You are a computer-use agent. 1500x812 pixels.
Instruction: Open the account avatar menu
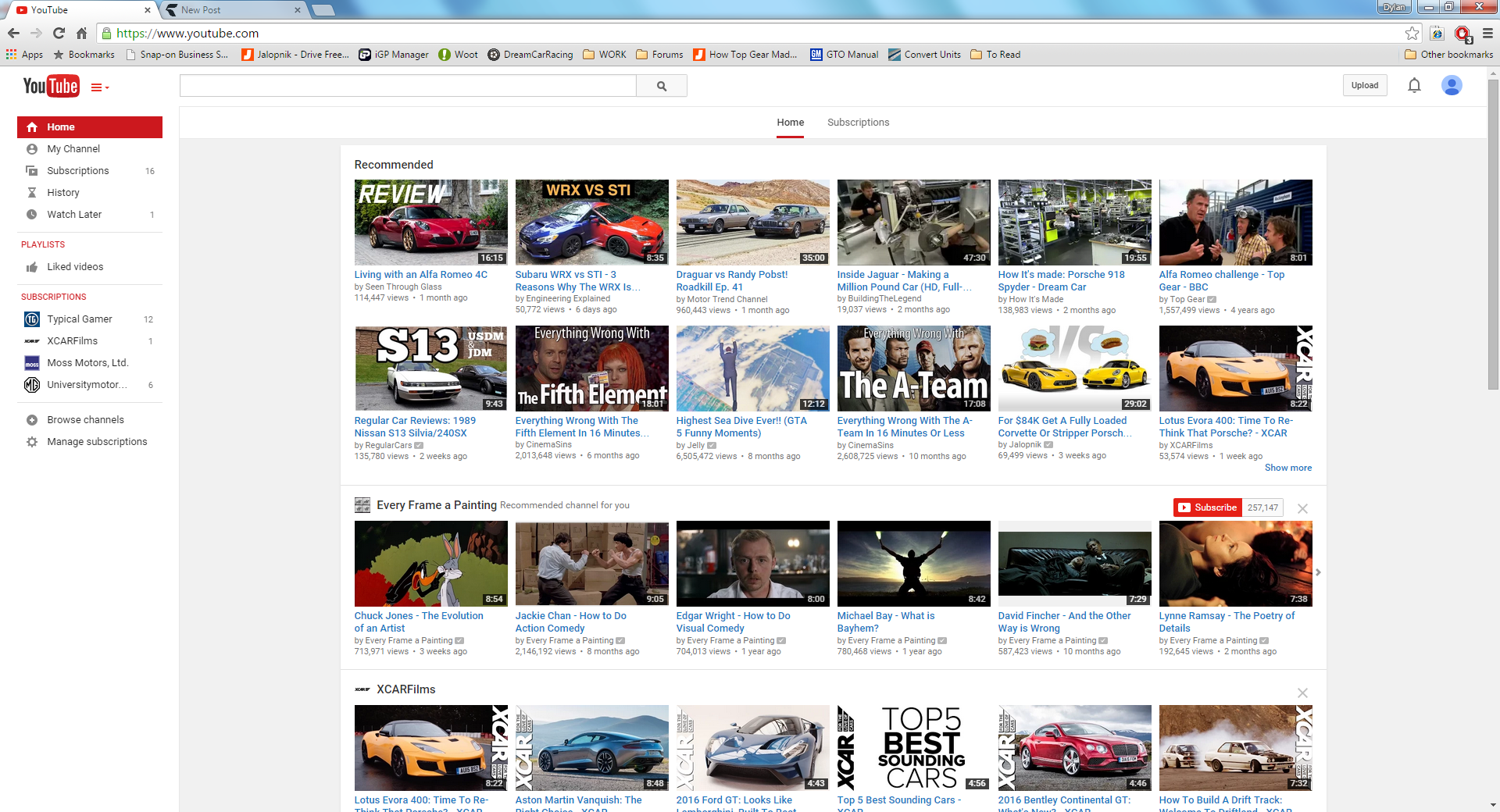click(x=1452, y=85)
